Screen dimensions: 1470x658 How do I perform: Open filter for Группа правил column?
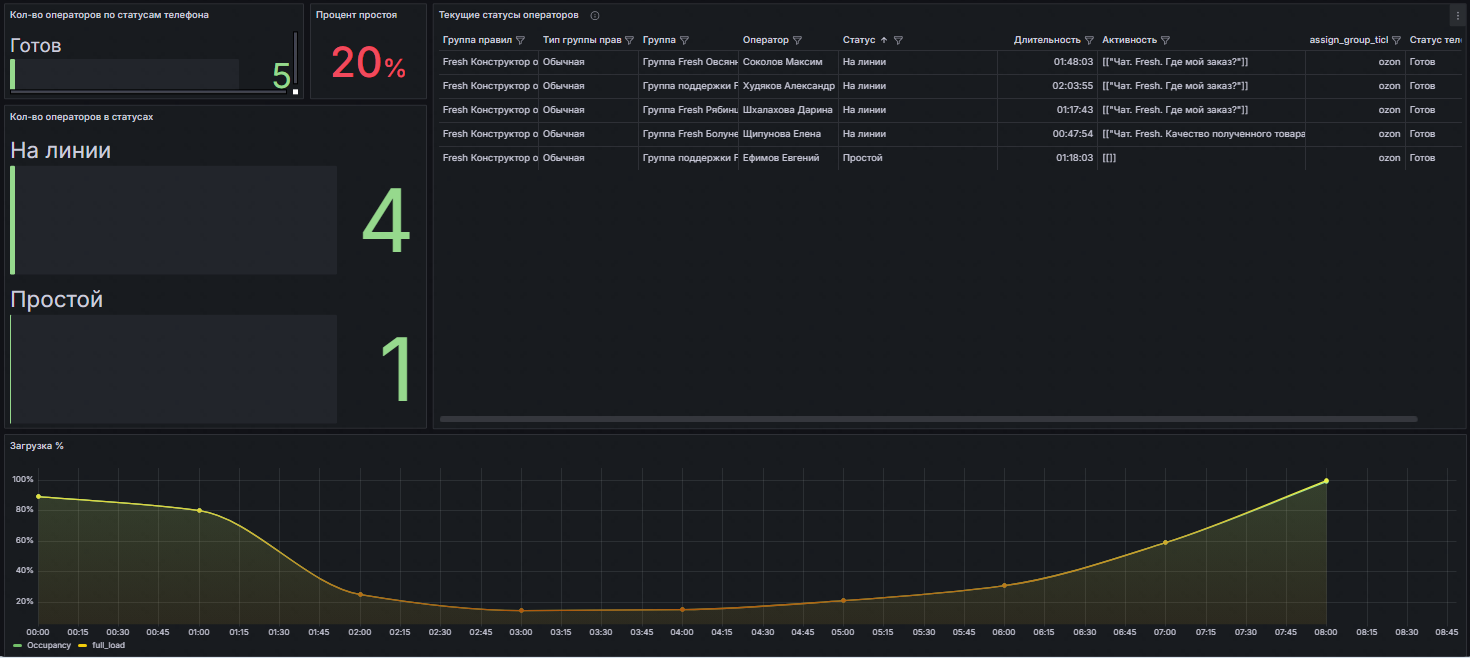click(x=520, y=41)
